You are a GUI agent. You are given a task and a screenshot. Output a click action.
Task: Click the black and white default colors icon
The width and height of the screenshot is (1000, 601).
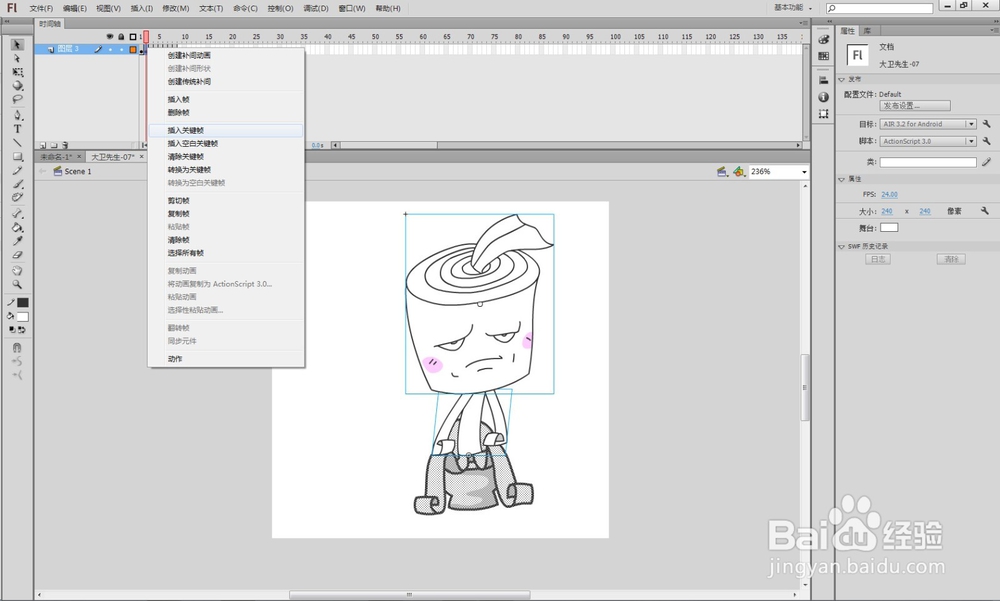pos(12,330)
